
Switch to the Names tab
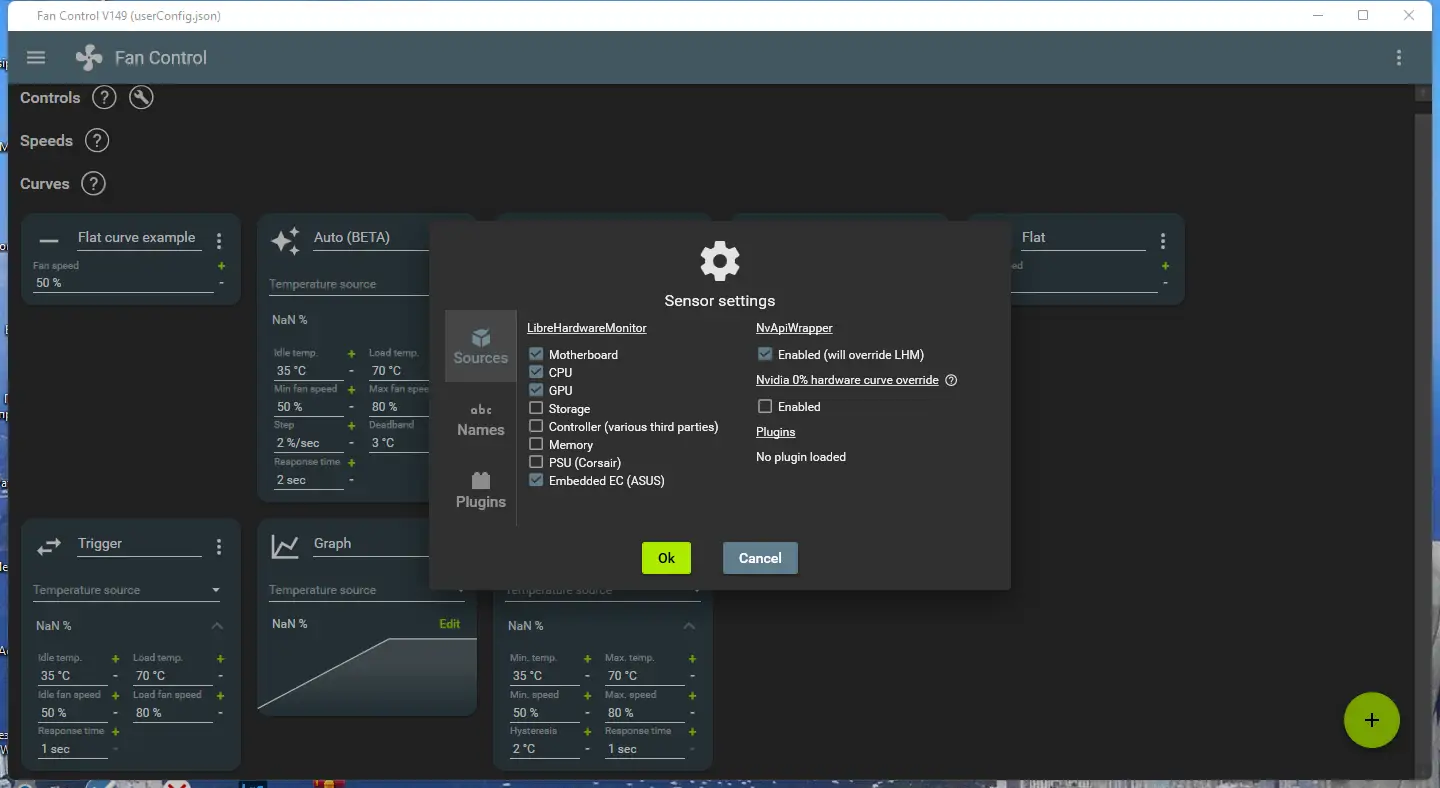coord(481,418)
